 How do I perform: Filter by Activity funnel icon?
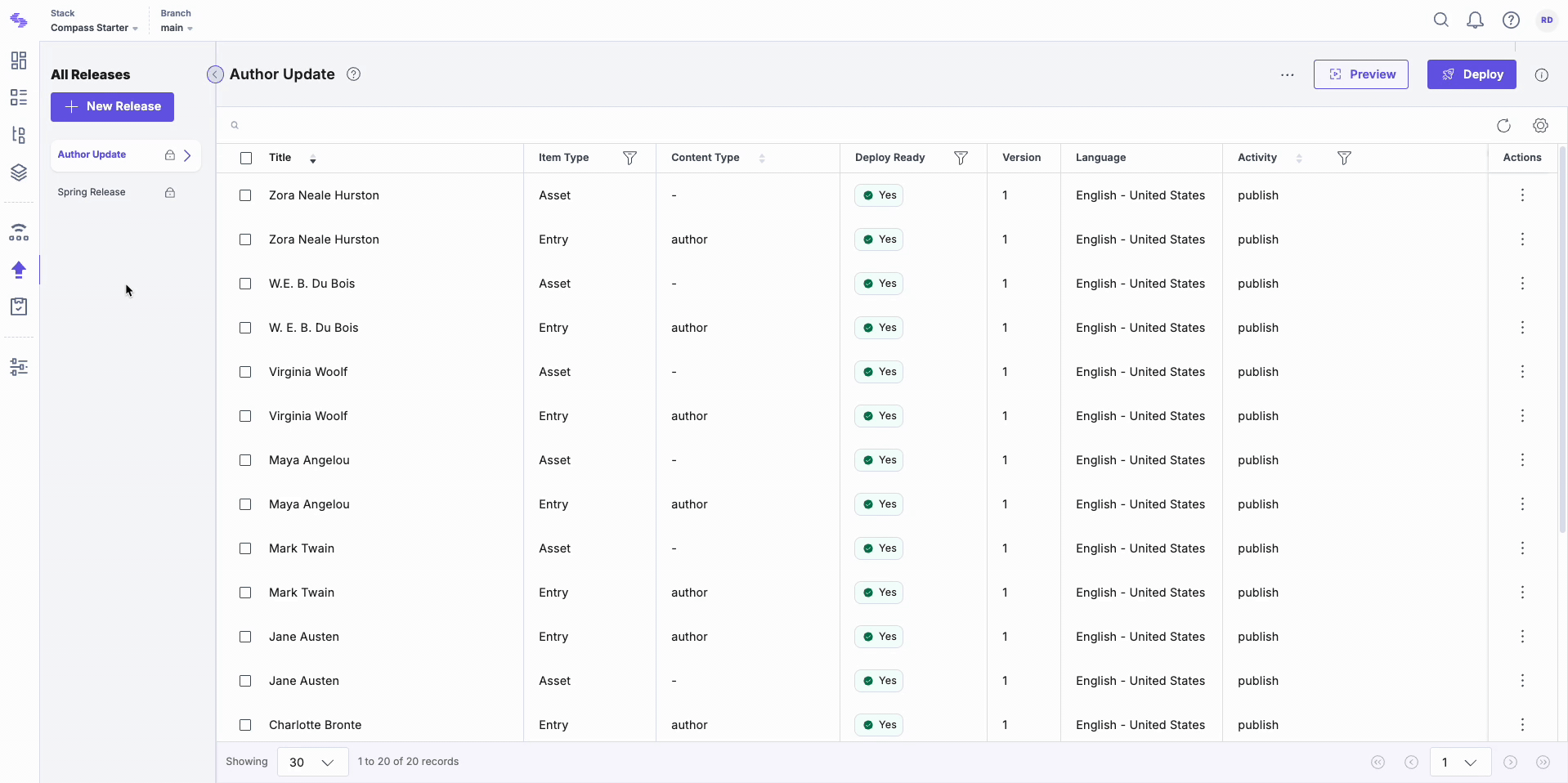[1344, 158]
